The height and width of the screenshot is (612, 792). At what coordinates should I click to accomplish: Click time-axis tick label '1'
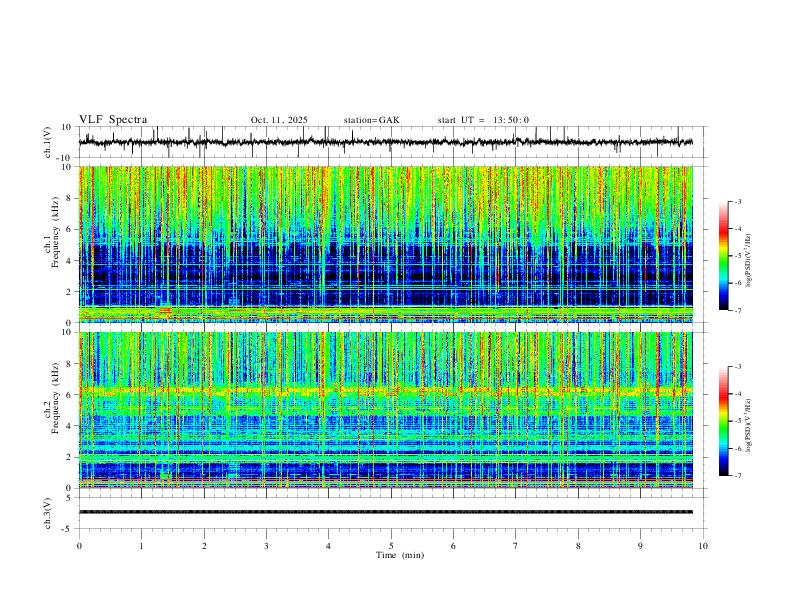tap(141, 546)
